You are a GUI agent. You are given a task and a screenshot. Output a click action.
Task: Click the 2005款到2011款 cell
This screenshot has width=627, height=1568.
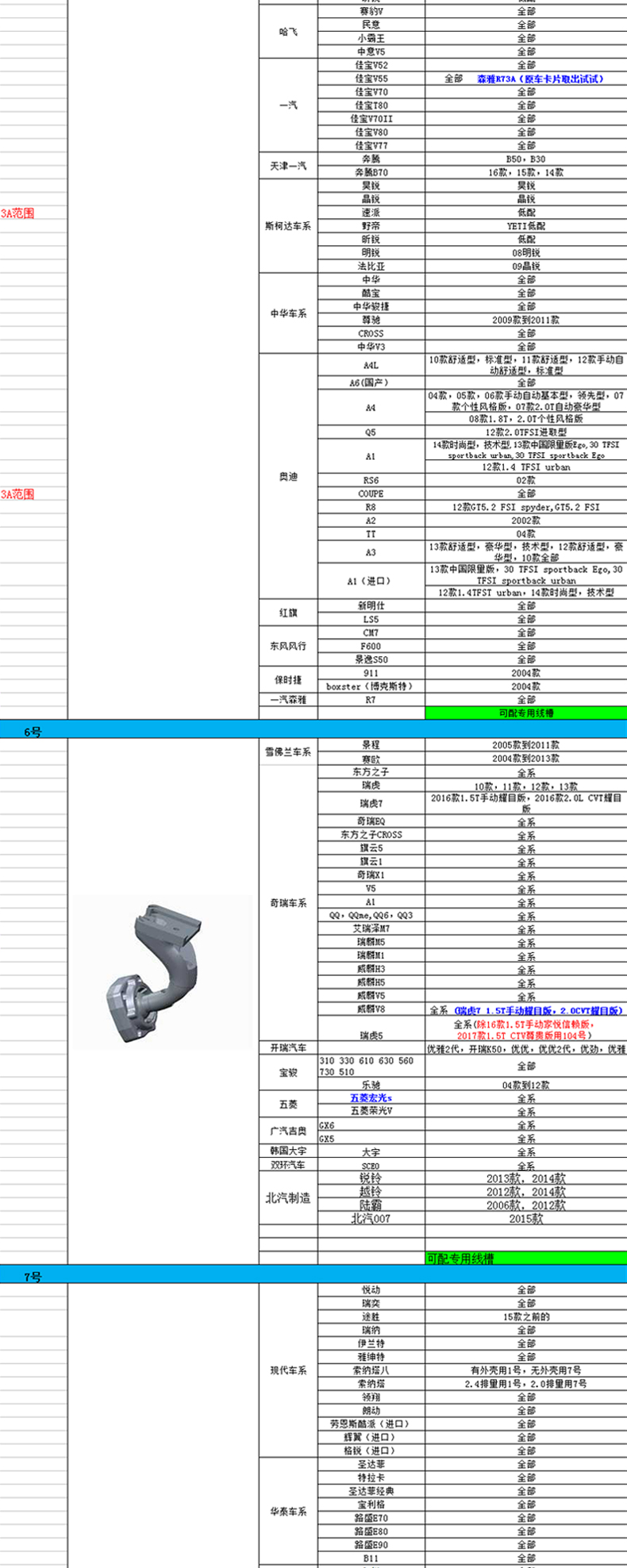coord(526,745)
